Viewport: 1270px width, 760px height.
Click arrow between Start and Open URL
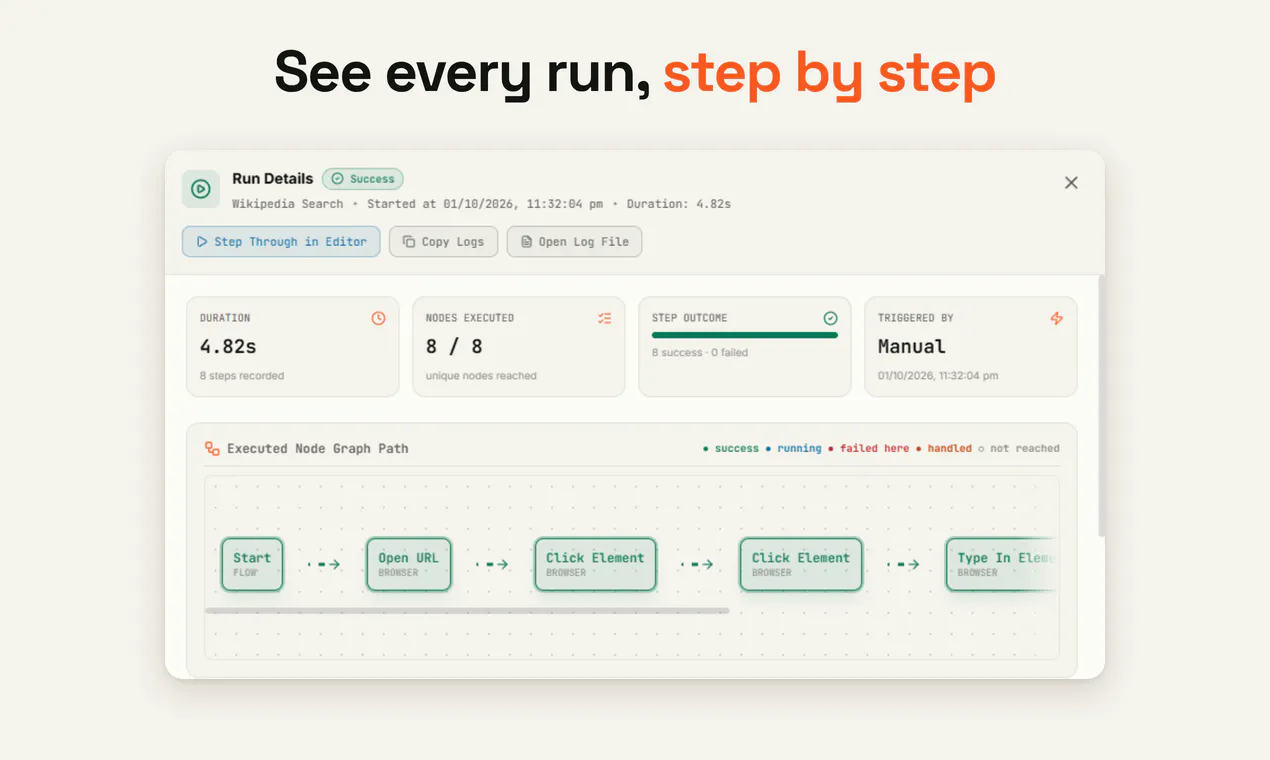point(324,564)
